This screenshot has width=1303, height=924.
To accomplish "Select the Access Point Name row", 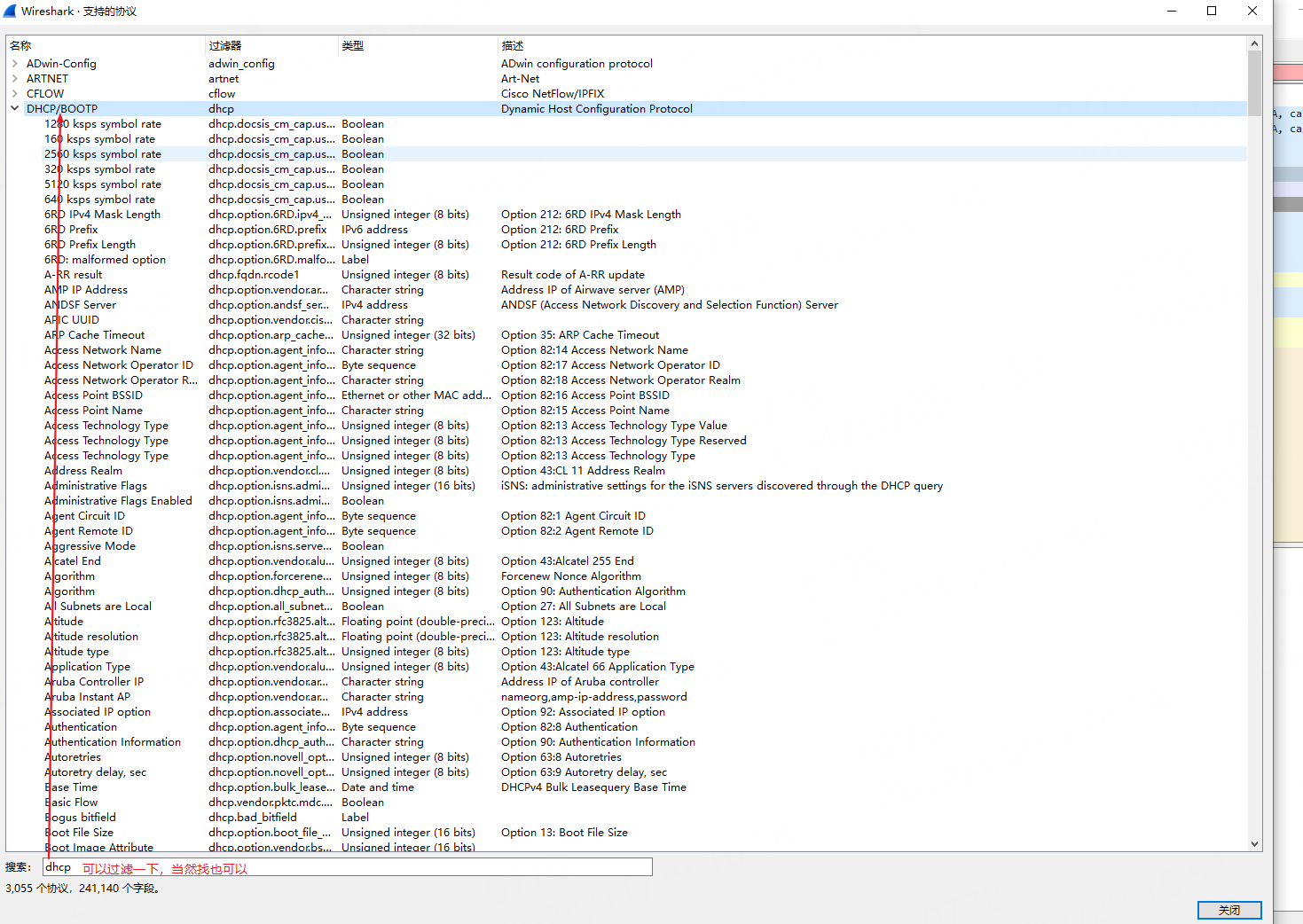I will [x=626, y=411].
